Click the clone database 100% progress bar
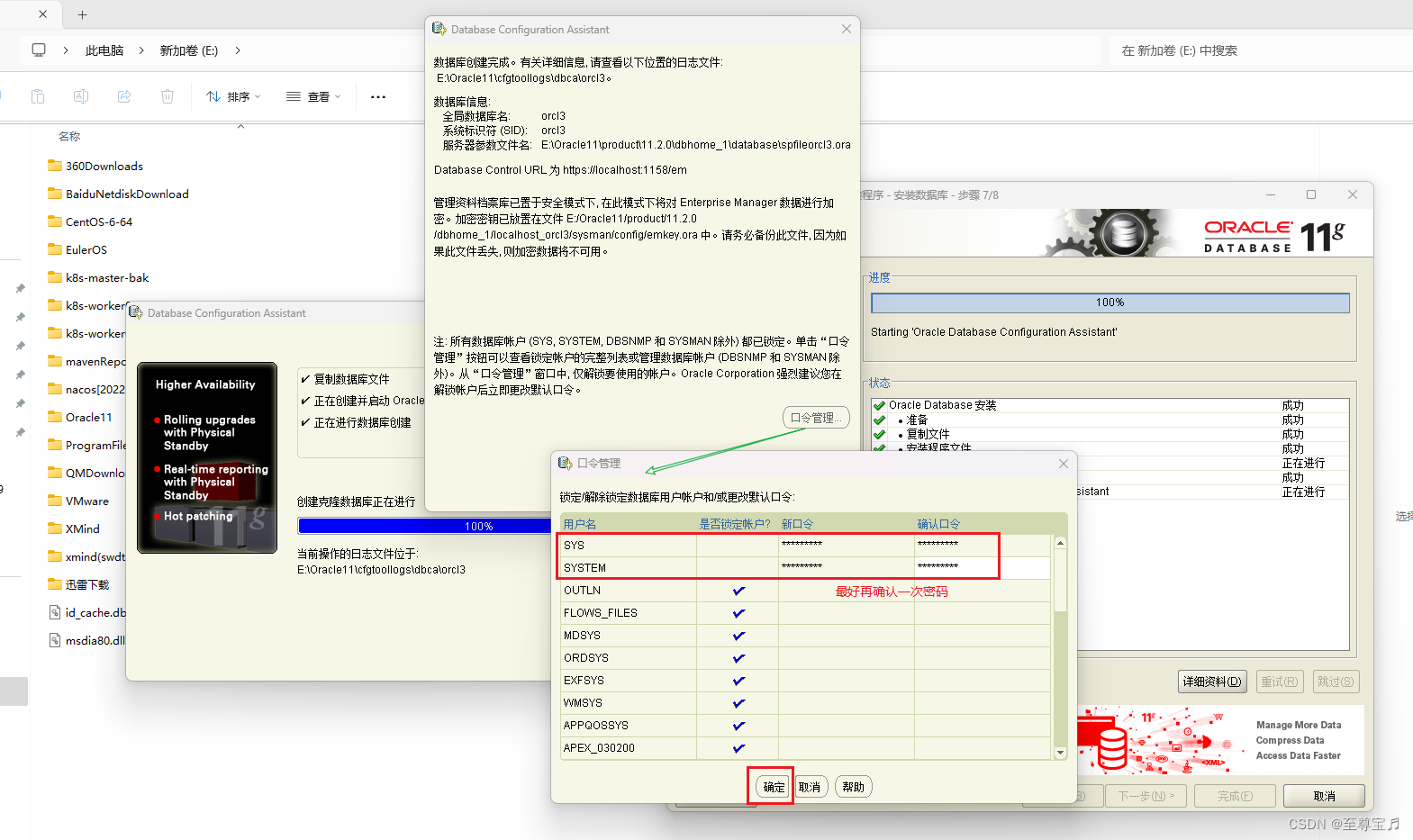The image size is (1413, 840). tap(425, 526)
